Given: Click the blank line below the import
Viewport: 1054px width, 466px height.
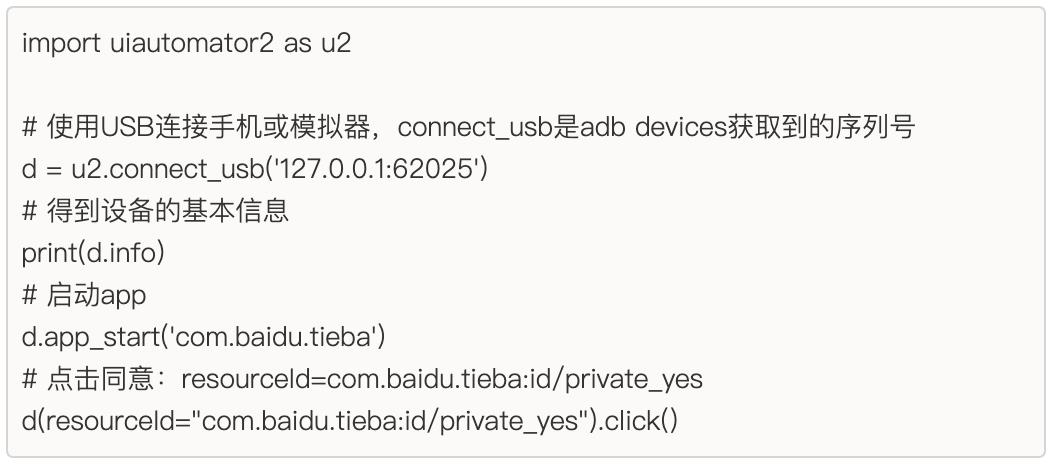Looking at the screenshot, I should pos(526,85).
